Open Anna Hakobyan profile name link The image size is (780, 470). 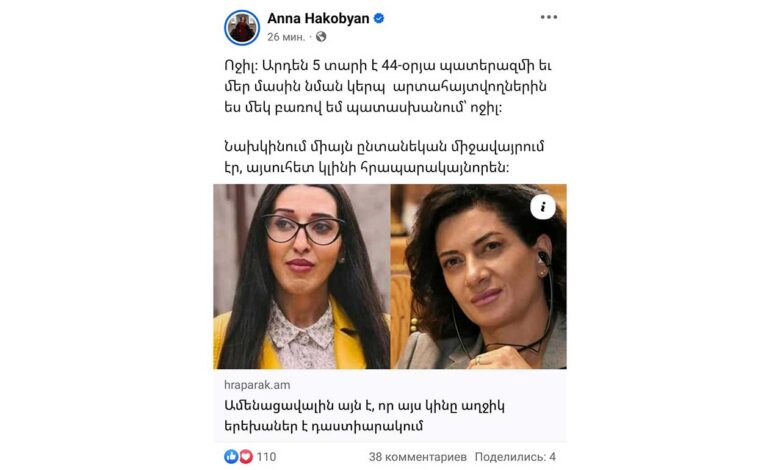(x=318, y=18)
